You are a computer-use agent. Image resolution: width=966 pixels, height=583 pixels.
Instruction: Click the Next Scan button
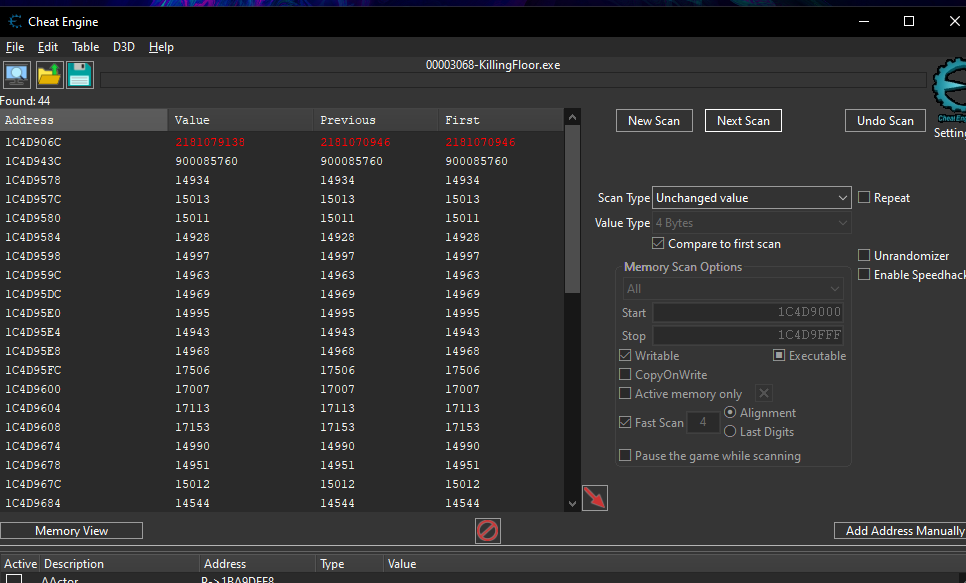[743, 121]
